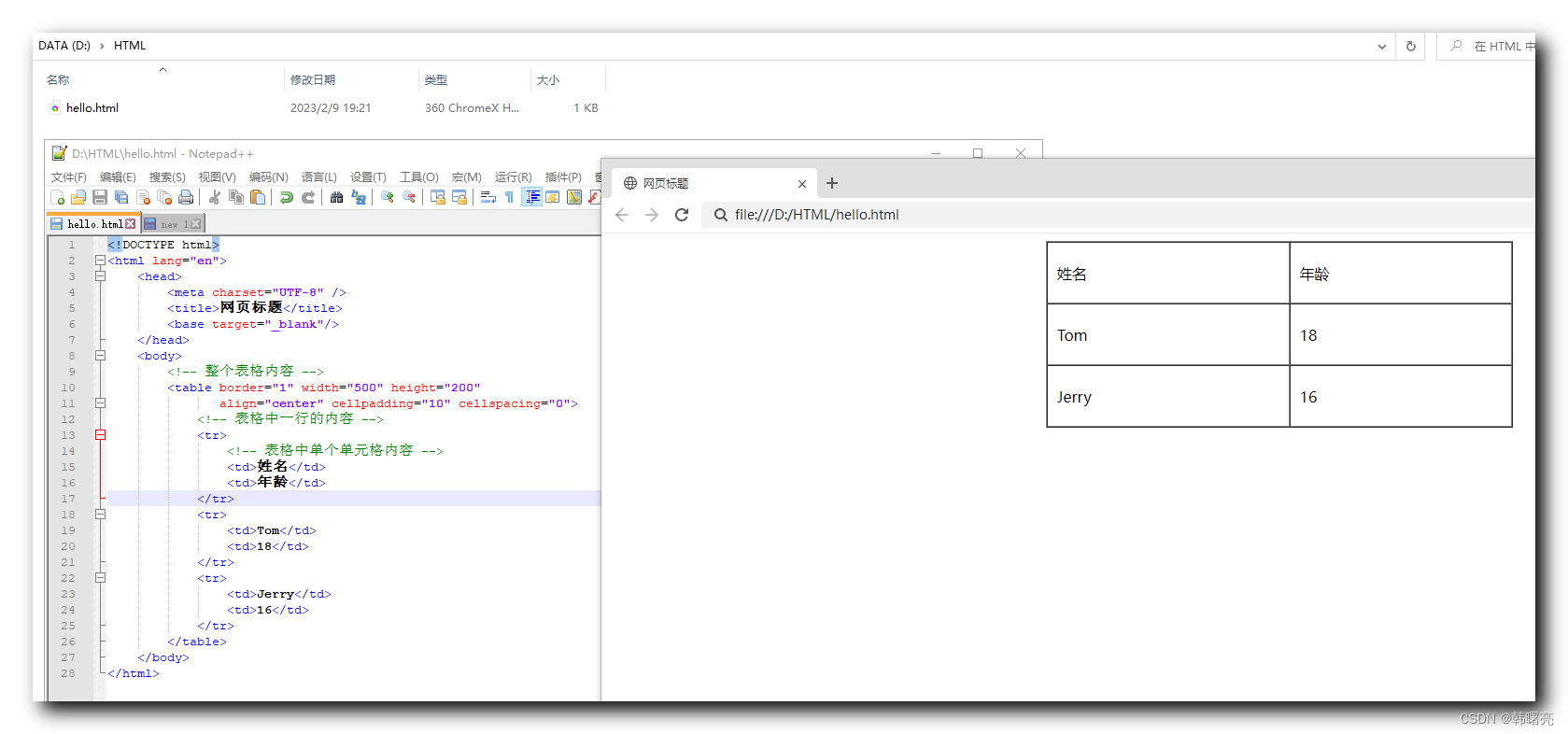The image size is (1568, 734).
Task: Click the Close document toolbar icon
Action: pos(143,197)
